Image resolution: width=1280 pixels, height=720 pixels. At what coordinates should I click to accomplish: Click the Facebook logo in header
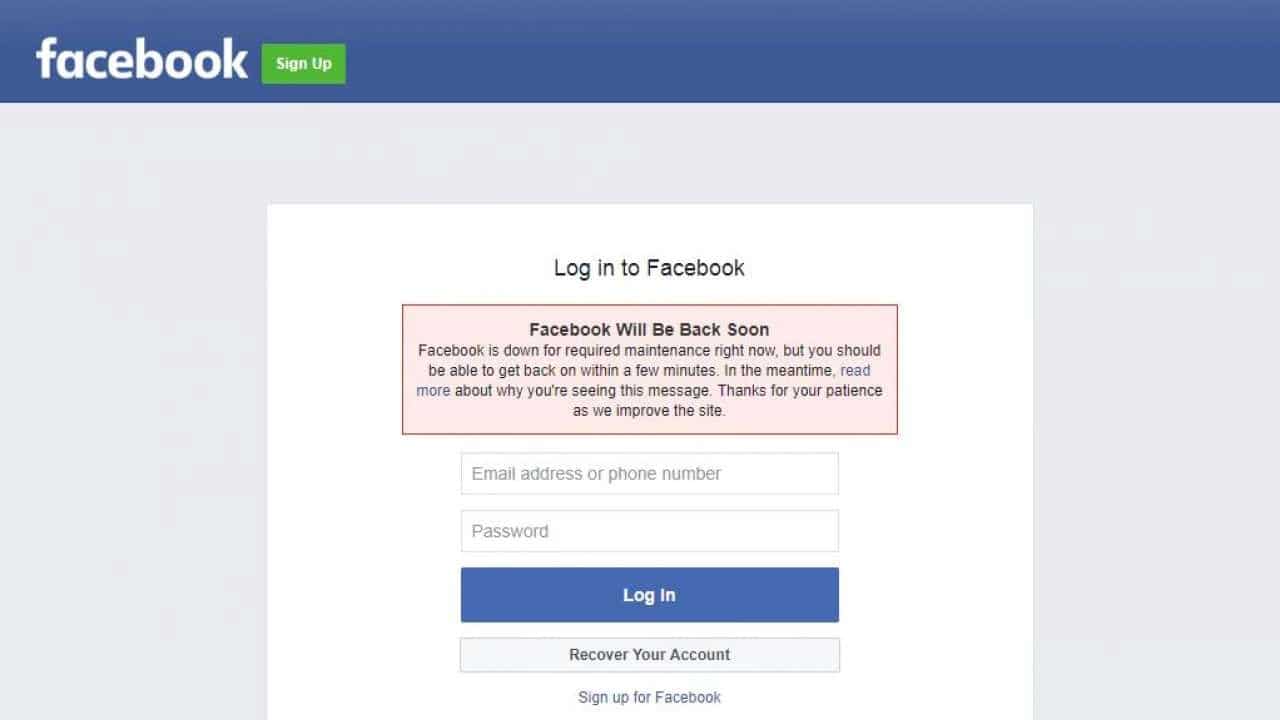(x=142, y=60)
